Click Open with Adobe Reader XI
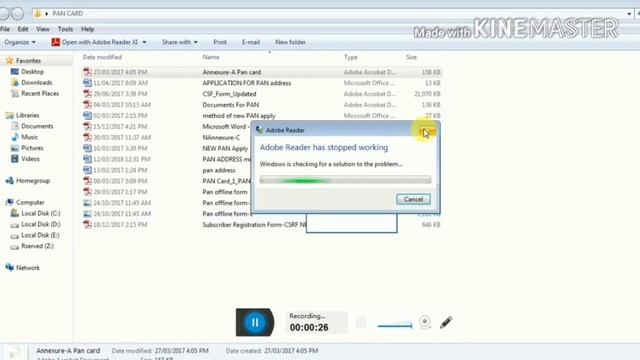This screenshot has height=360, width=640. [x=95, y=42]
